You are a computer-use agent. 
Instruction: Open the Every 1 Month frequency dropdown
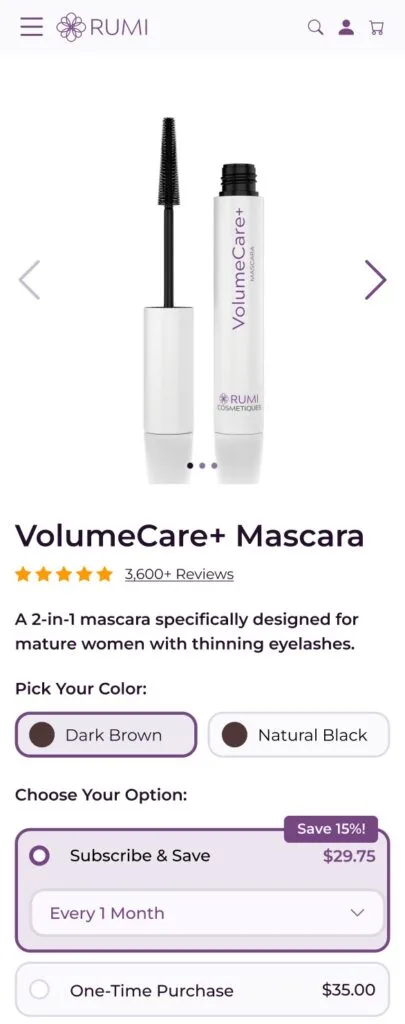pos(207,913)
